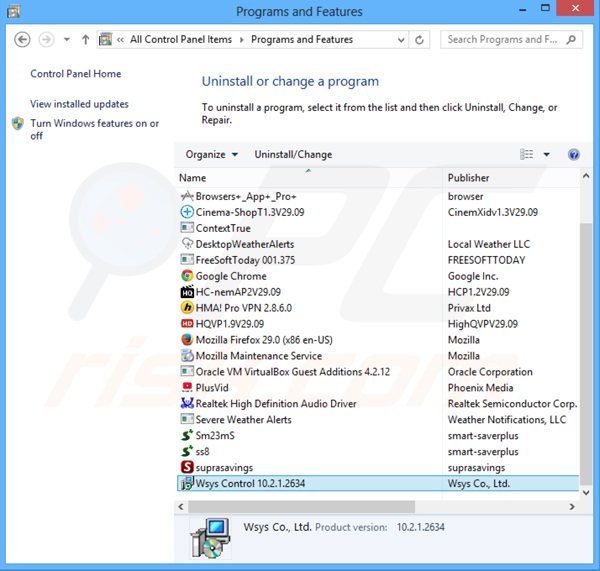The height and width of the screenshot is (571, 600).
Task: Select Mozilla Maintenance Service icon
Action: (187, 356)
